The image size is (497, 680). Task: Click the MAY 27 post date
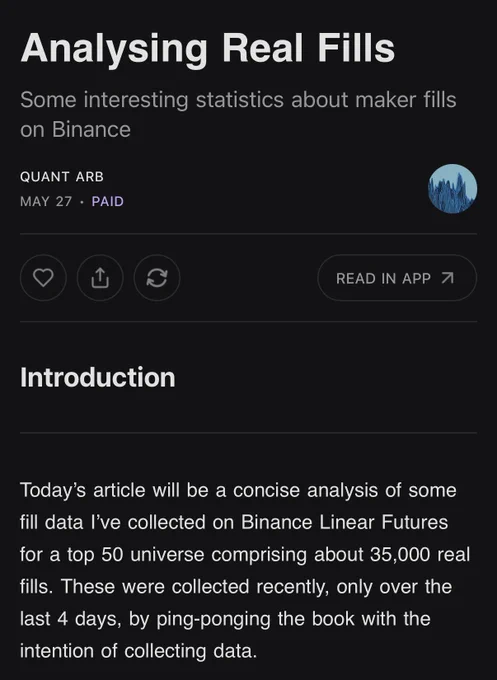[x=46, y=201]
